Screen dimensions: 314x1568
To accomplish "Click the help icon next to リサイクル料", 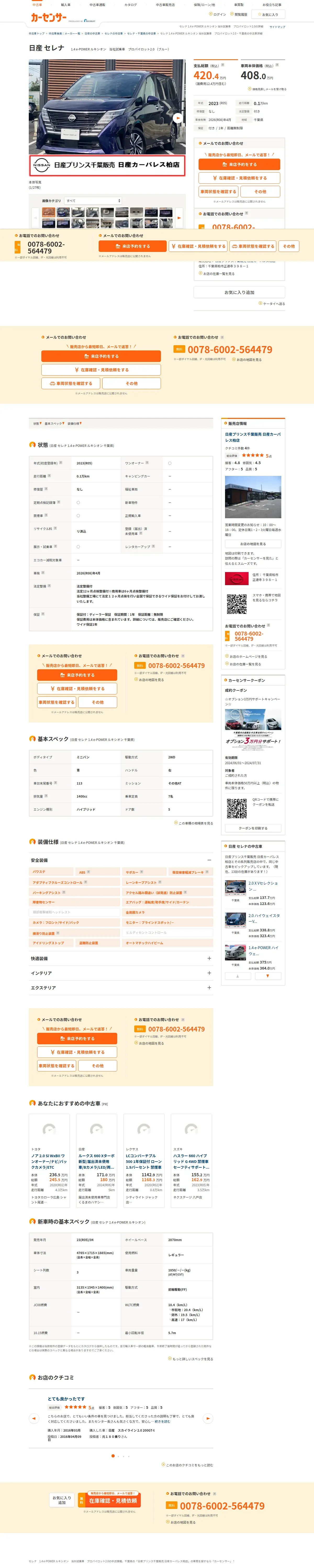I will point(55,528).
